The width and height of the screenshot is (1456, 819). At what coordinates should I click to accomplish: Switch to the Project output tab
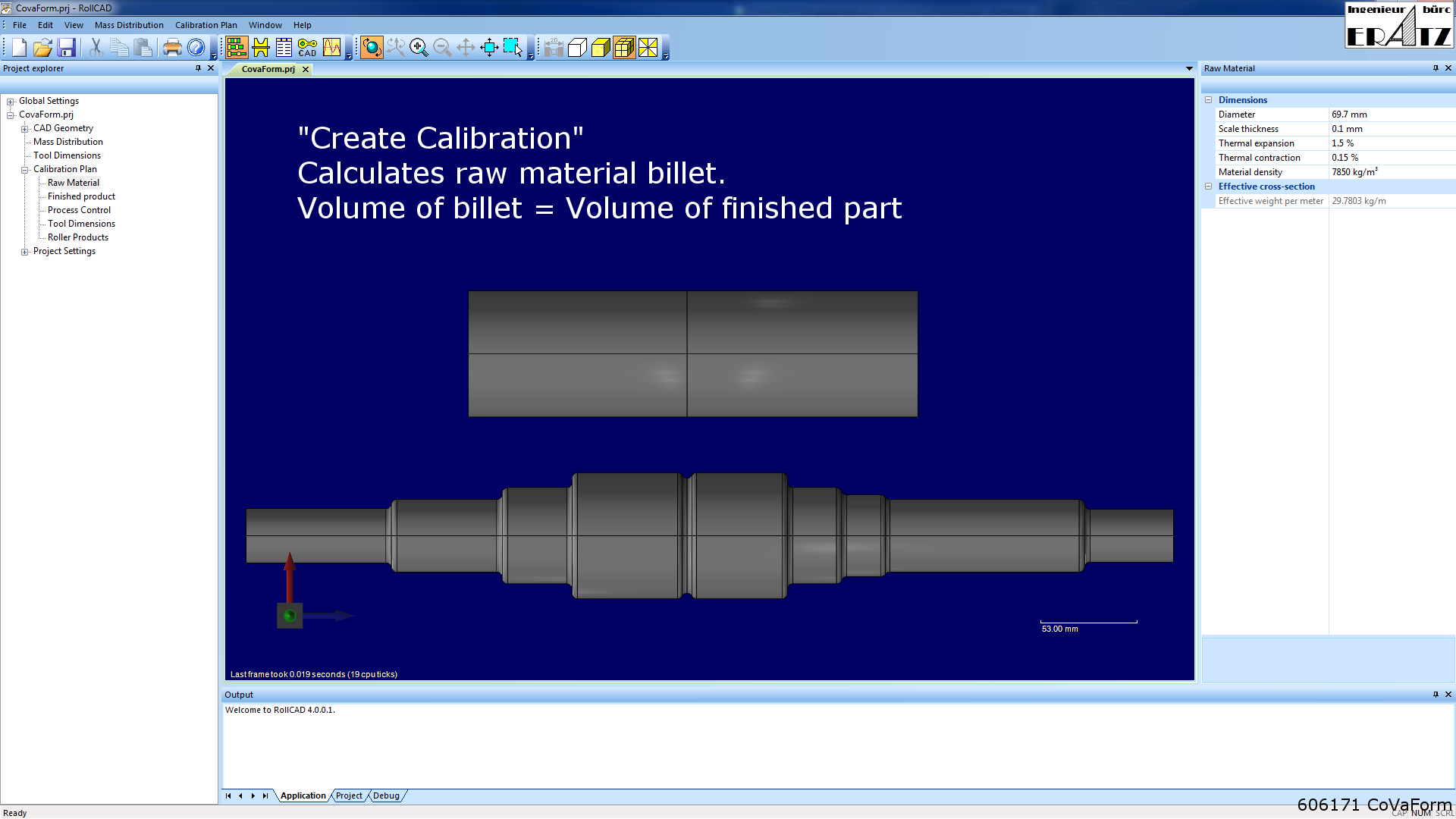(349, 795)
